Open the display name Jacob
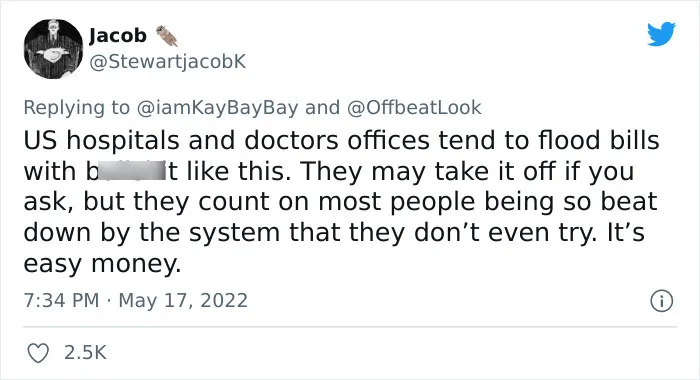 click(117, 35)
